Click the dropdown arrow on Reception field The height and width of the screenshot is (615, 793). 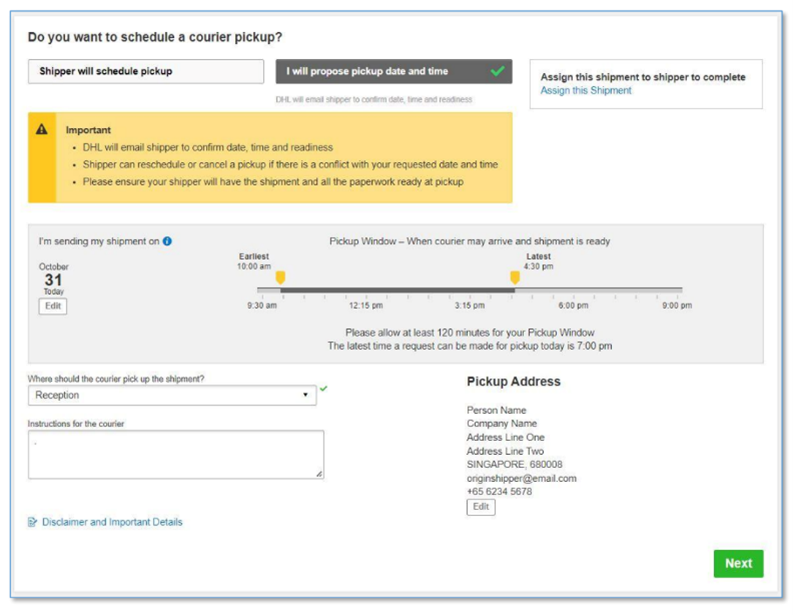point(305,395)
